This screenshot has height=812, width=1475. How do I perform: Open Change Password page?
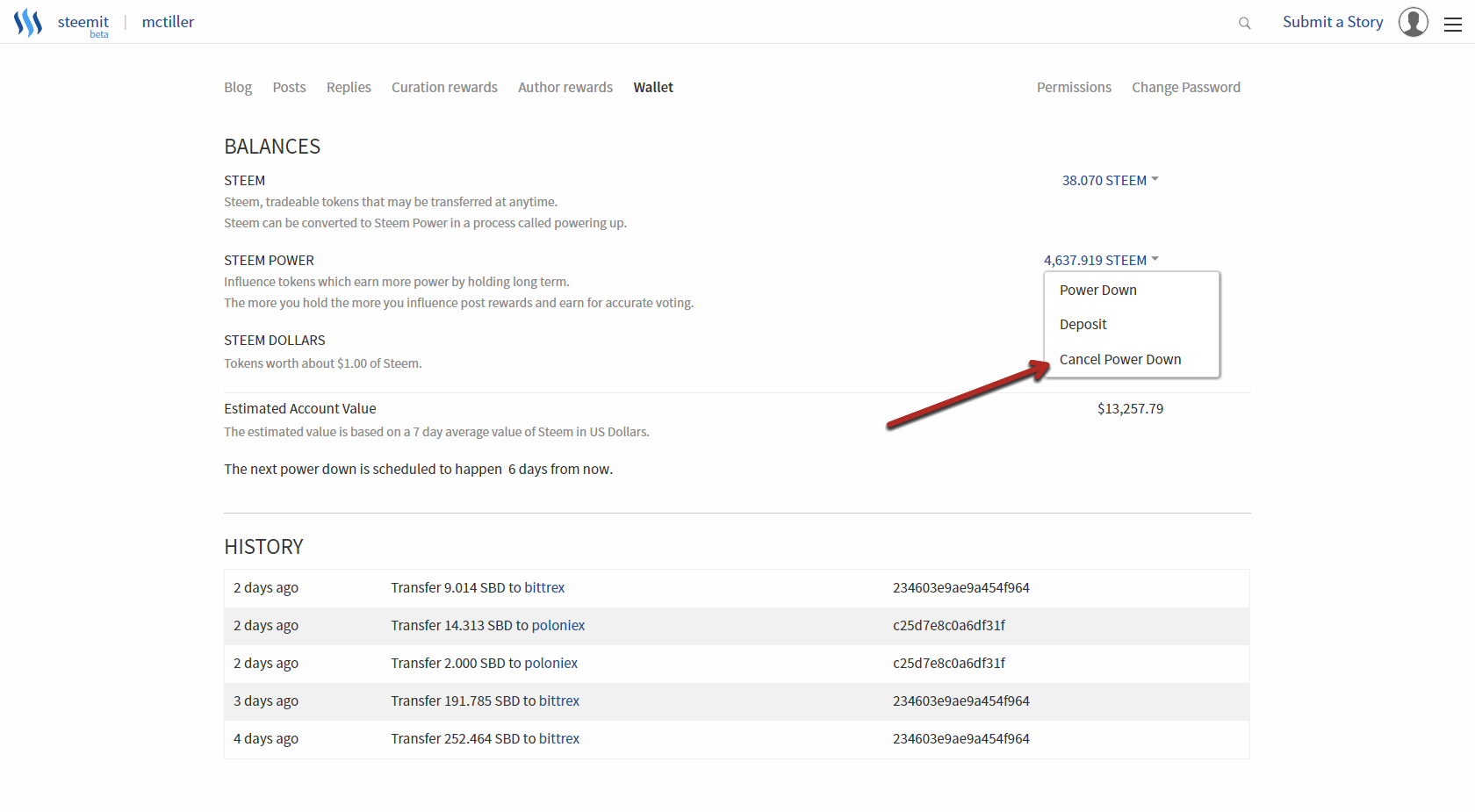(x=1186, y=87)
